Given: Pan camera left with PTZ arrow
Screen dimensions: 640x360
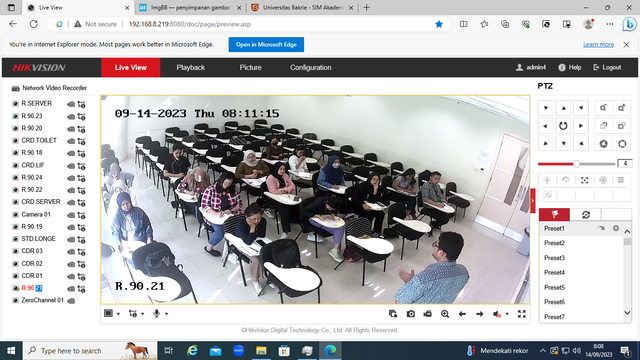Looking at the screenshot, I should pyautogui.click(x=545, y=126).
